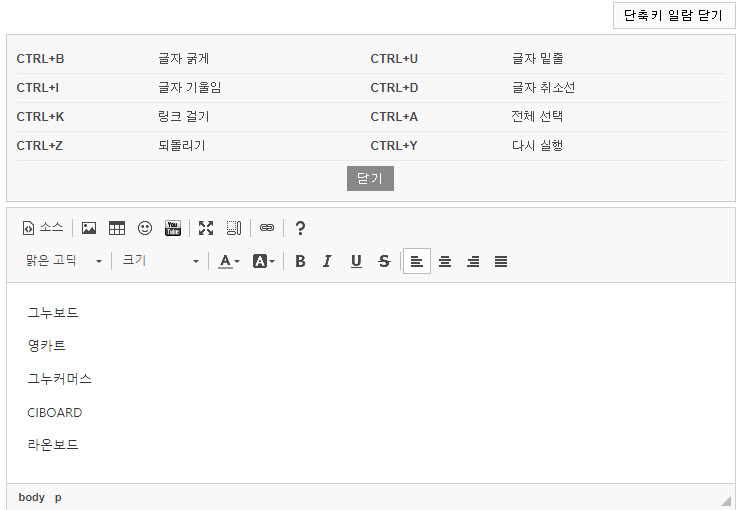Screen dimensions: 739x510
Task: Toggle underline formatting
Action: [356, 261]
